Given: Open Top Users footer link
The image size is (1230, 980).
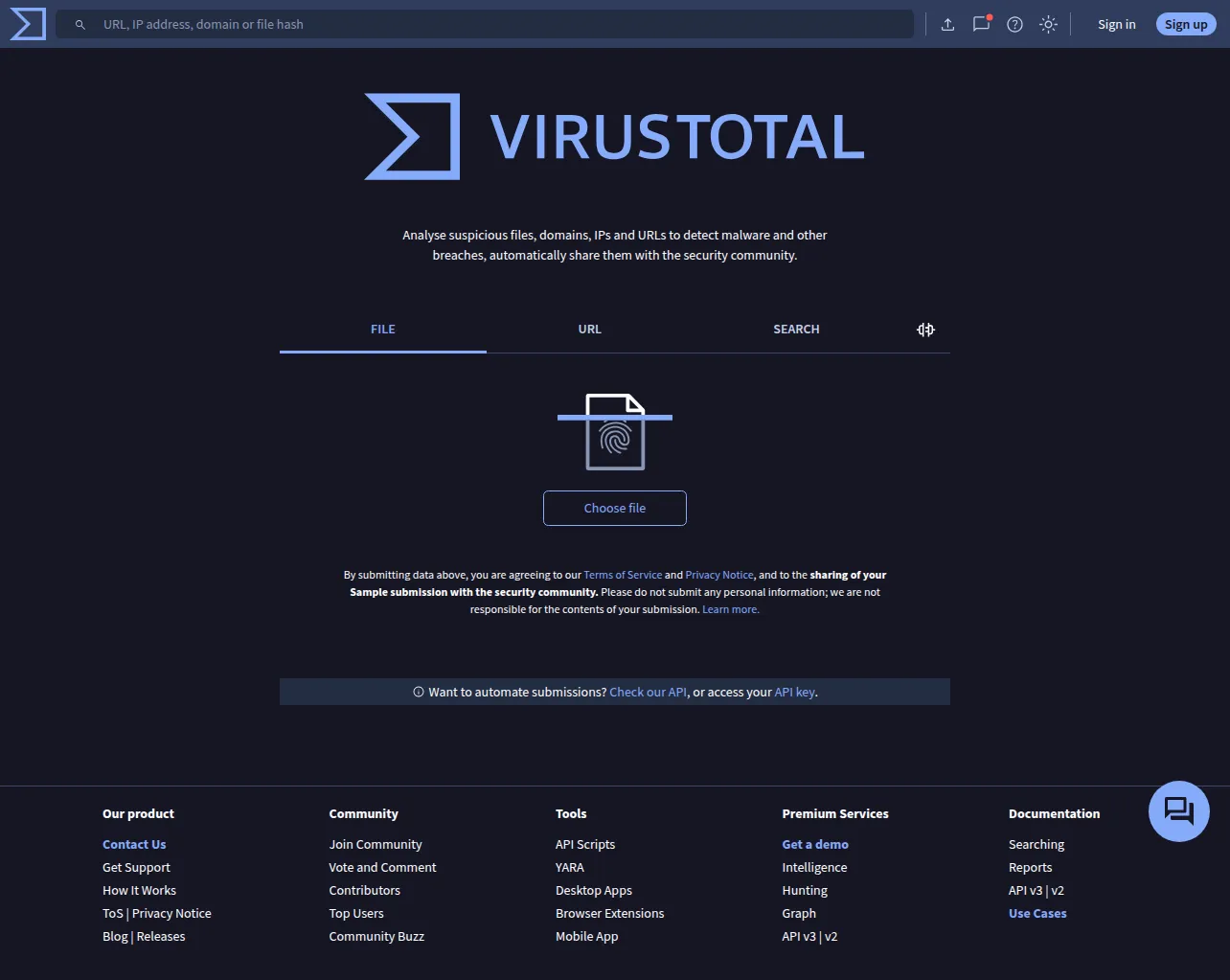Looking at the screenshot, I should coord(356,914).
